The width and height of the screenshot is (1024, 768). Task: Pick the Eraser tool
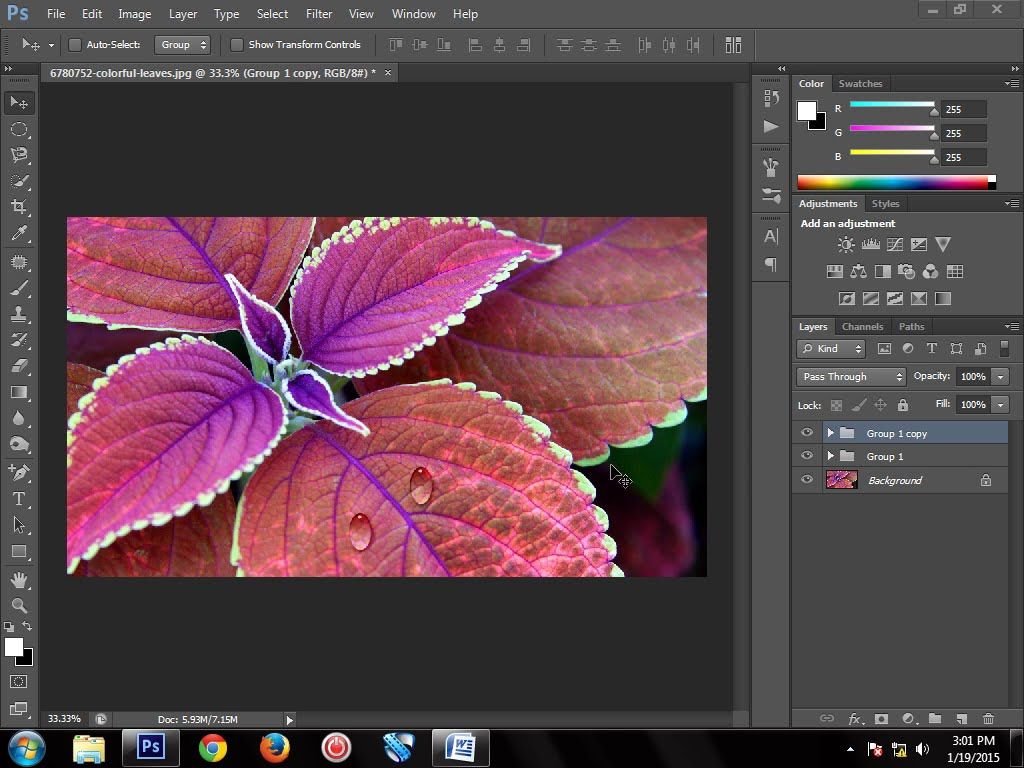coord(19,366)
